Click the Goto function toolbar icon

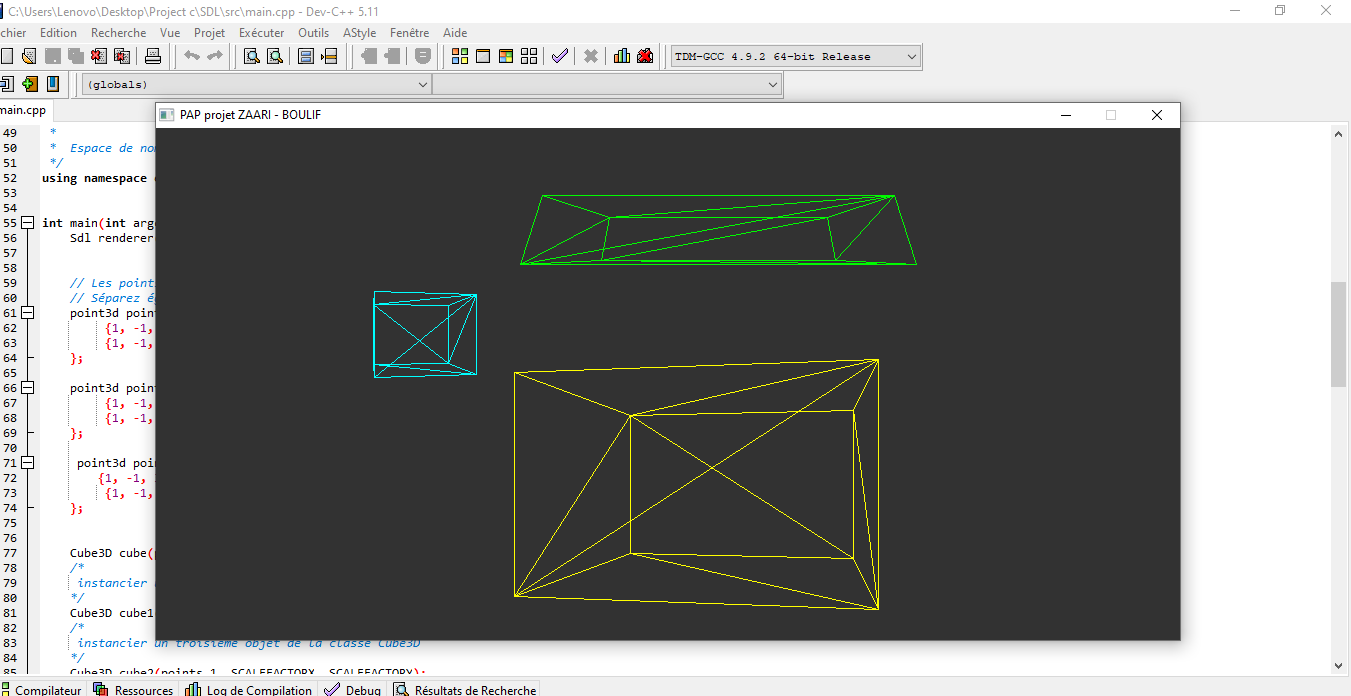pyautogui.click(x=306, y=56)
